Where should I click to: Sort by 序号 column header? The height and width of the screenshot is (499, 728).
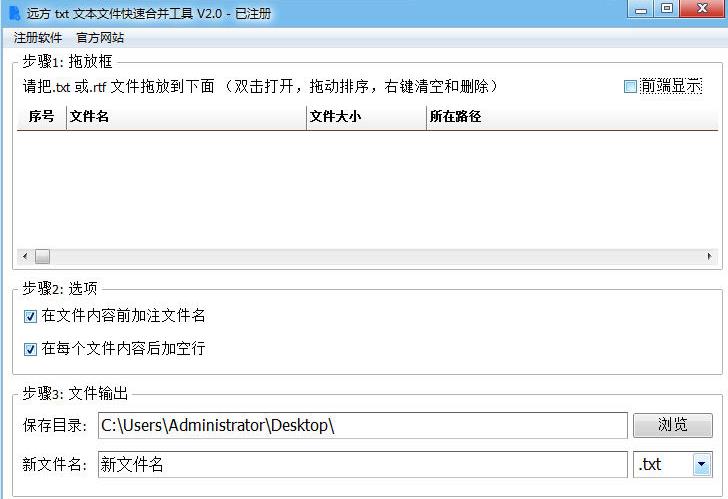point(41,117)
